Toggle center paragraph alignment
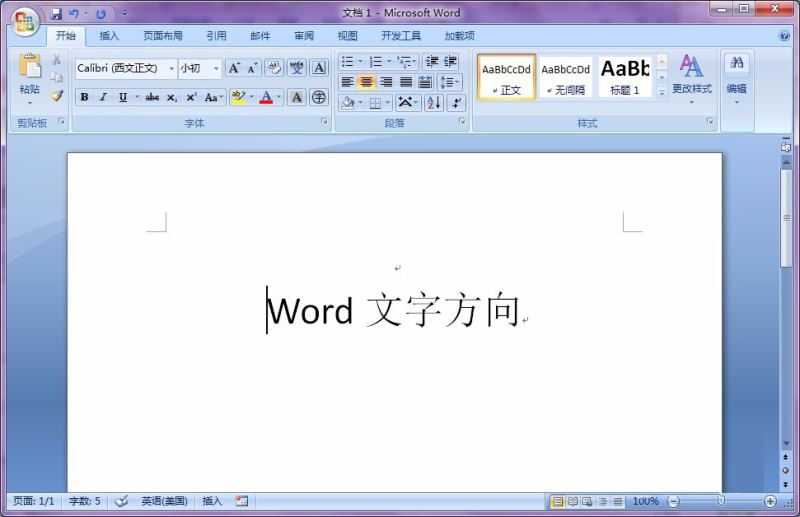This screenshot has width=800, height=517. [367, 82]
